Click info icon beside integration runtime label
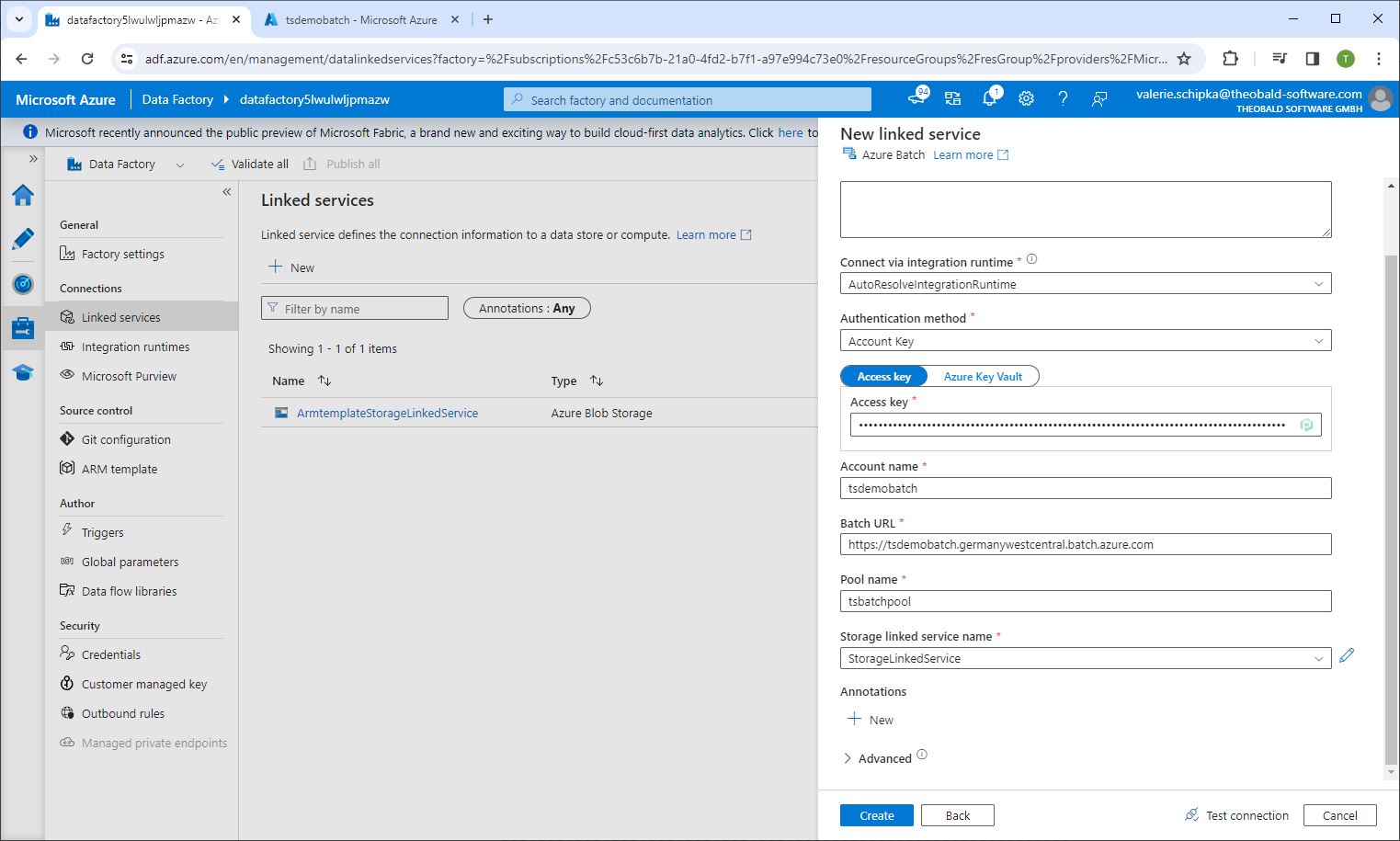1400x841 pixels. point(1031,259)
